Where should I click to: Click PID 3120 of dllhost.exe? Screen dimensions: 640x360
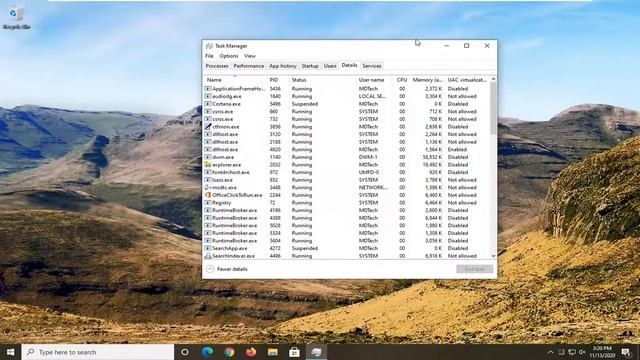coord(275,134)
